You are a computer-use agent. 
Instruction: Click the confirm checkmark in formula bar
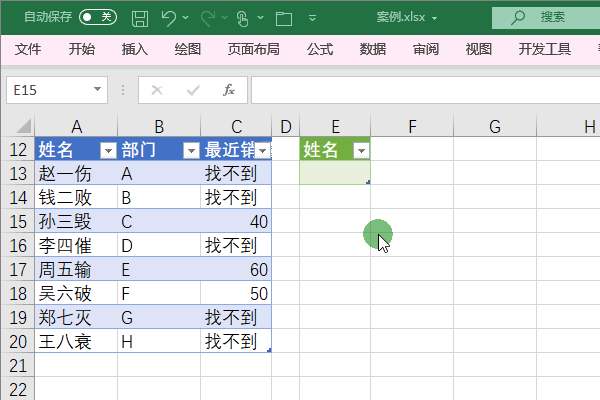point(193,90)
